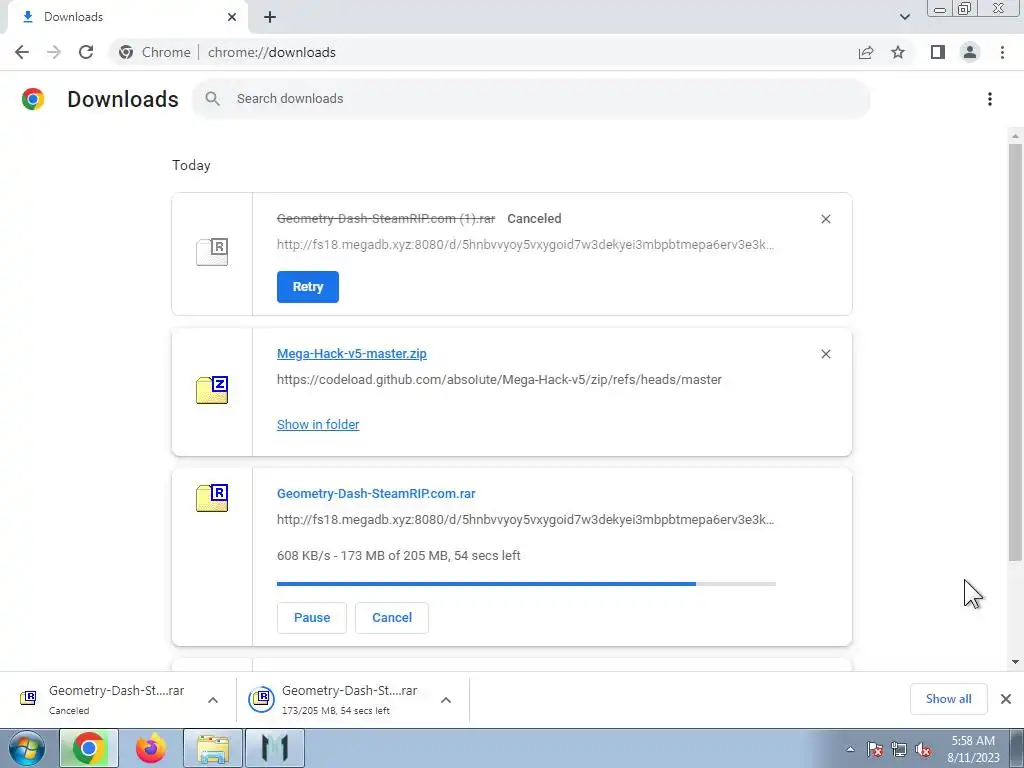1024x768 pixels.
Task: Close the bottom downloads shelf
Action: tap(1006, 699)
